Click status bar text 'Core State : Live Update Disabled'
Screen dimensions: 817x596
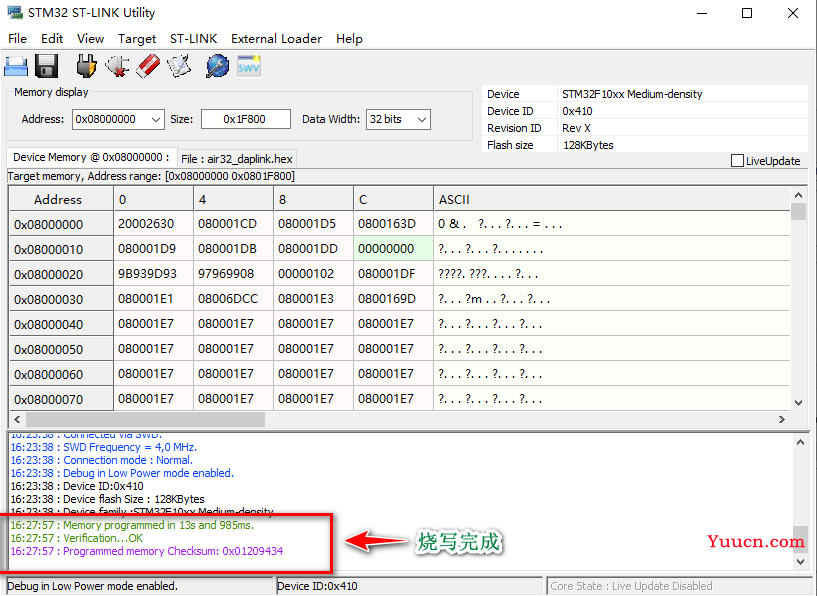[x=632, y=586]
